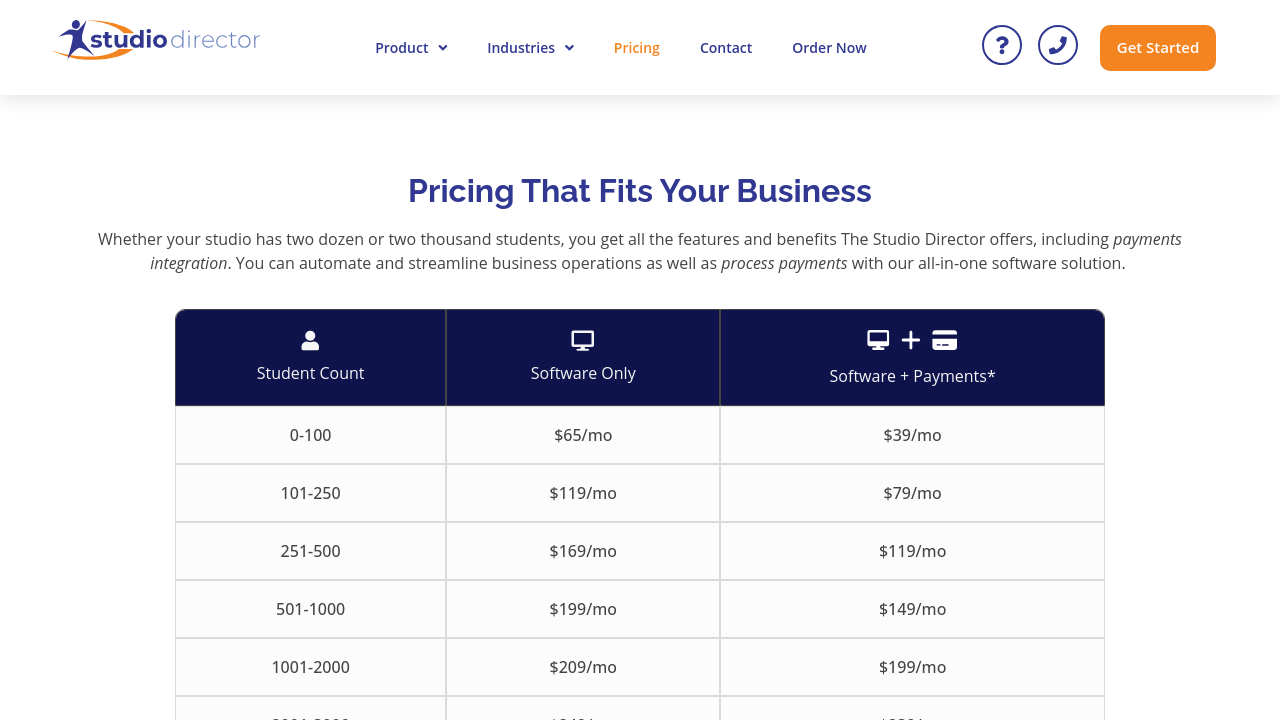Click the Student Count person icon
Image resolution: width=1280 pixels, height=720 pixels.
[310, 341]
